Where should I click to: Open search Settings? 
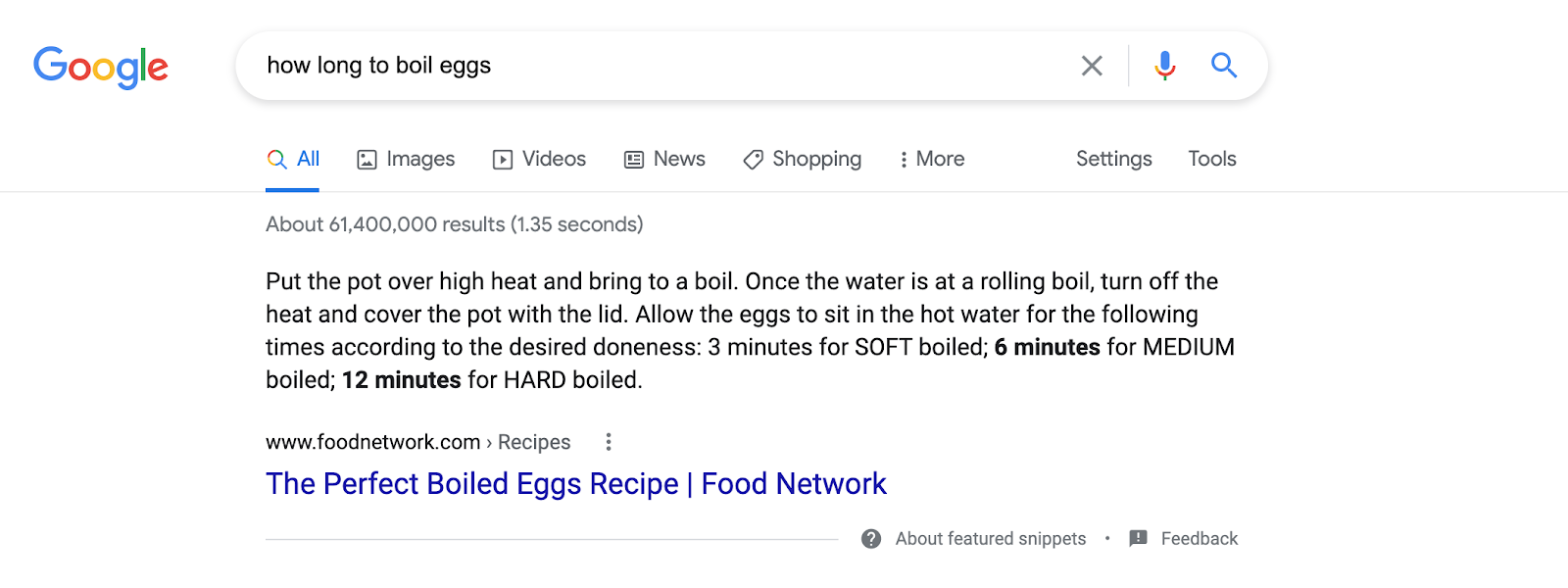[x=1113, y=159]
